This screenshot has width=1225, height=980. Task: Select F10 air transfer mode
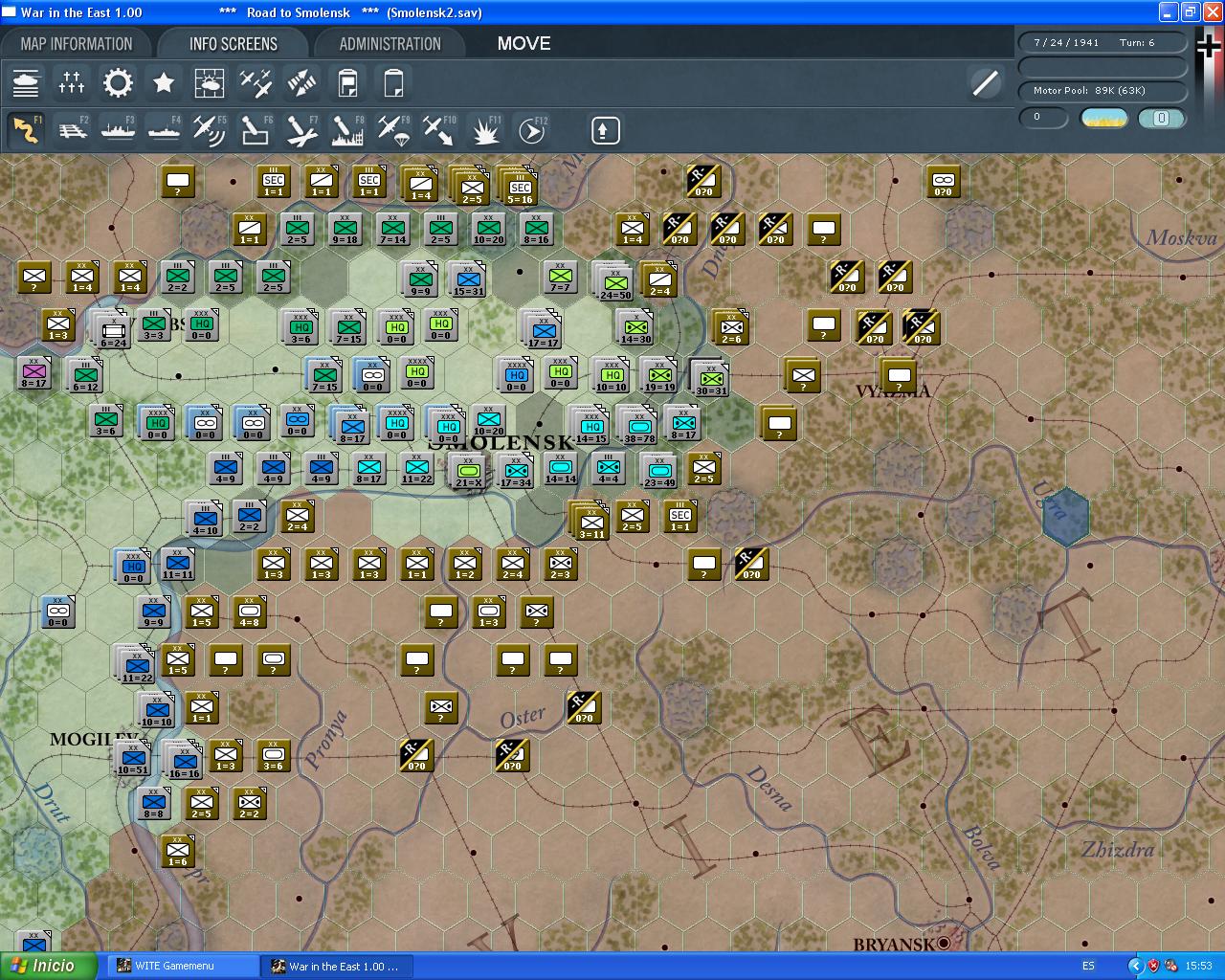coord(439,130)
